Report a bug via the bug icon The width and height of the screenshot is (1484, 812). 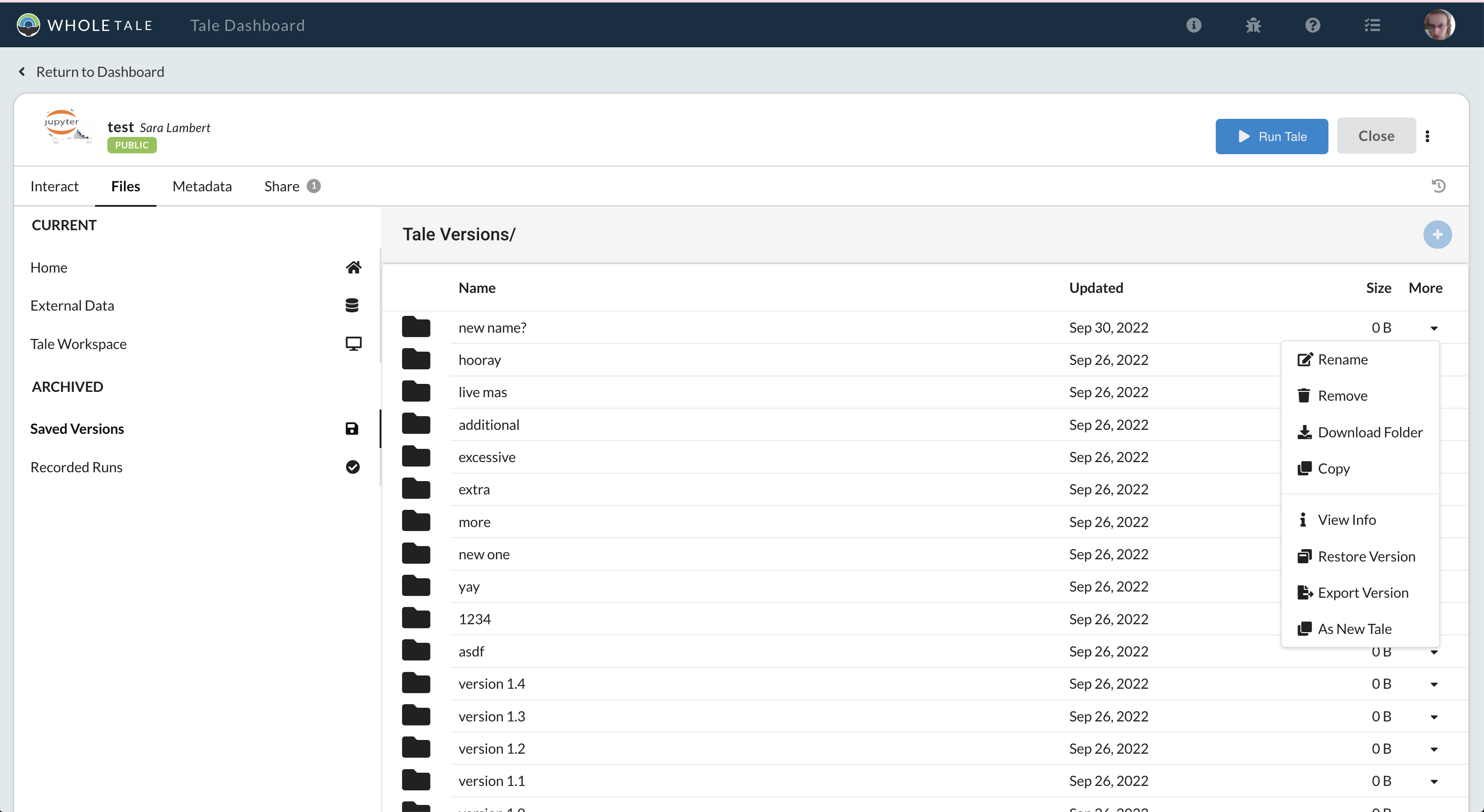click(x=1254, y=25)
